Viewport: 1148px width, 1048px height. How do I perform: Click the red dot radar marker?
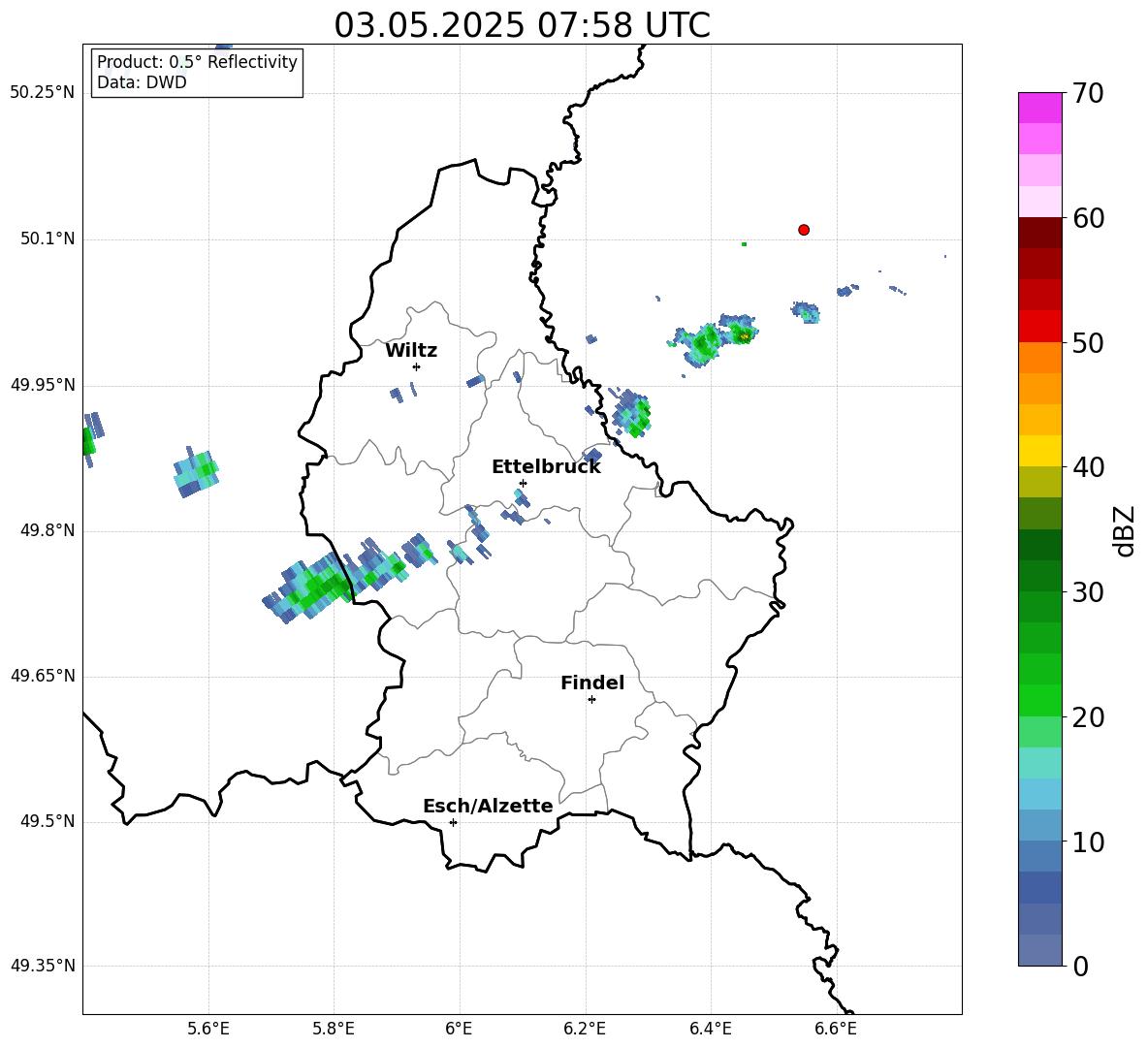tap(804, 230)
